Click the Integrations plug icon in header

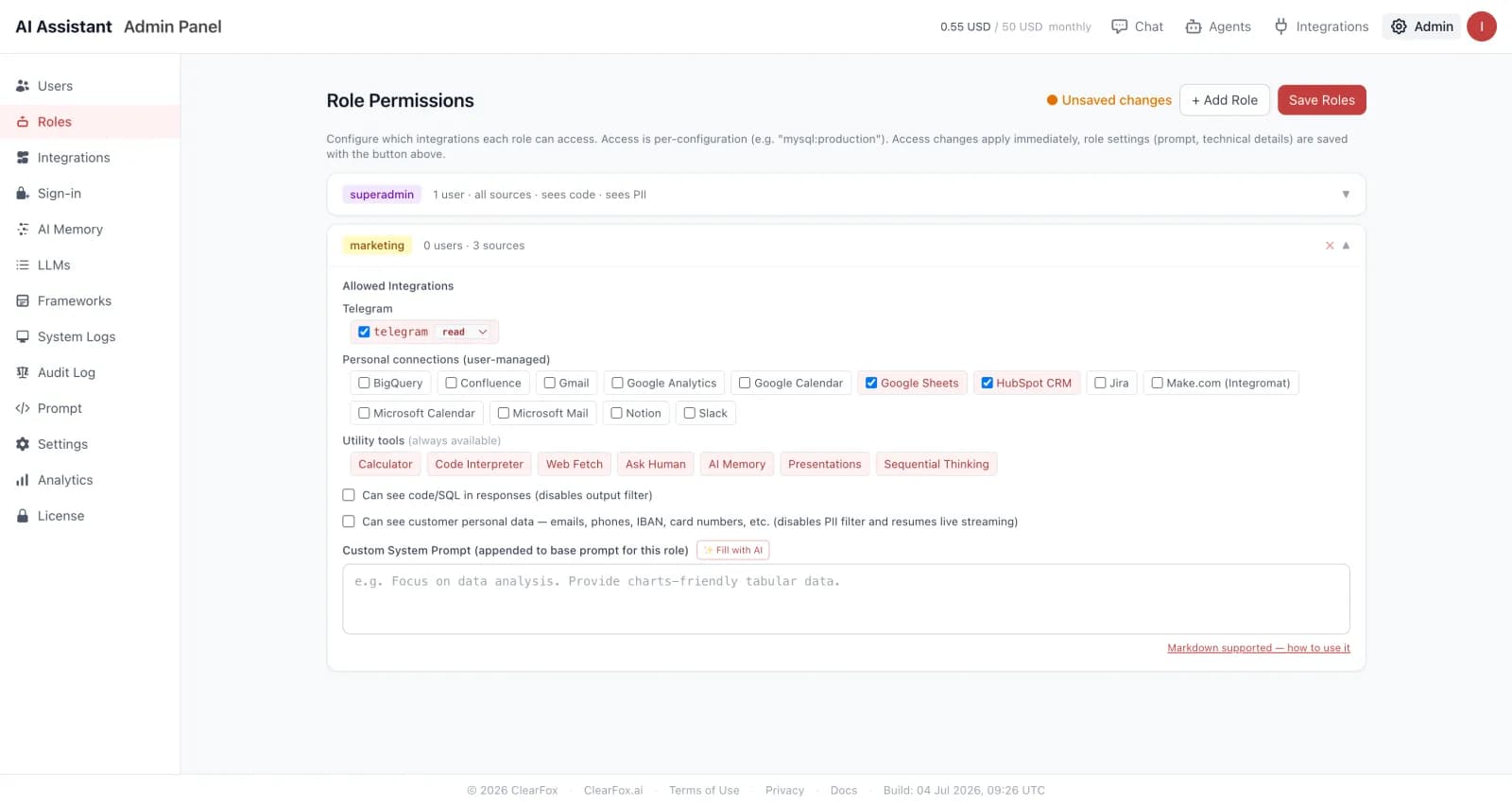click(1281, 26)
